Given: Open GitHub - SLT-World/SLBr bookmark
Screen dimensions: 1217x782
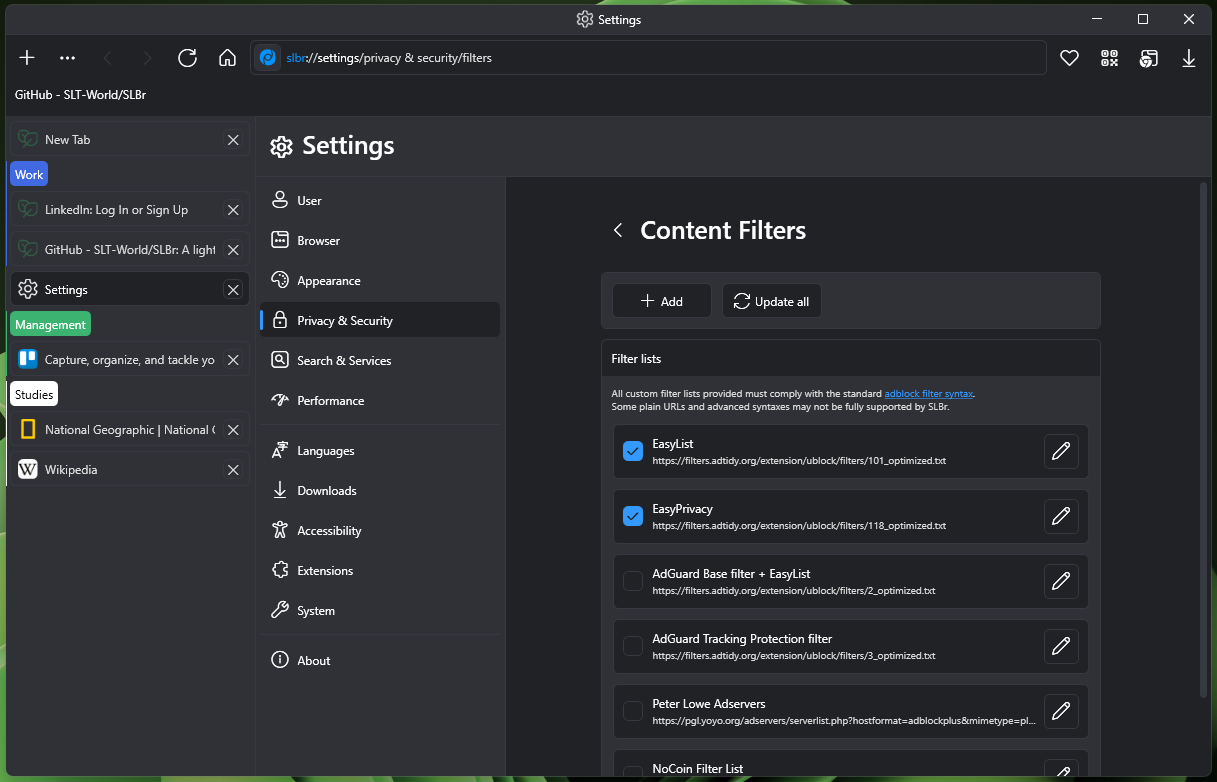Looking at the screenshot, I should [81, 95].
